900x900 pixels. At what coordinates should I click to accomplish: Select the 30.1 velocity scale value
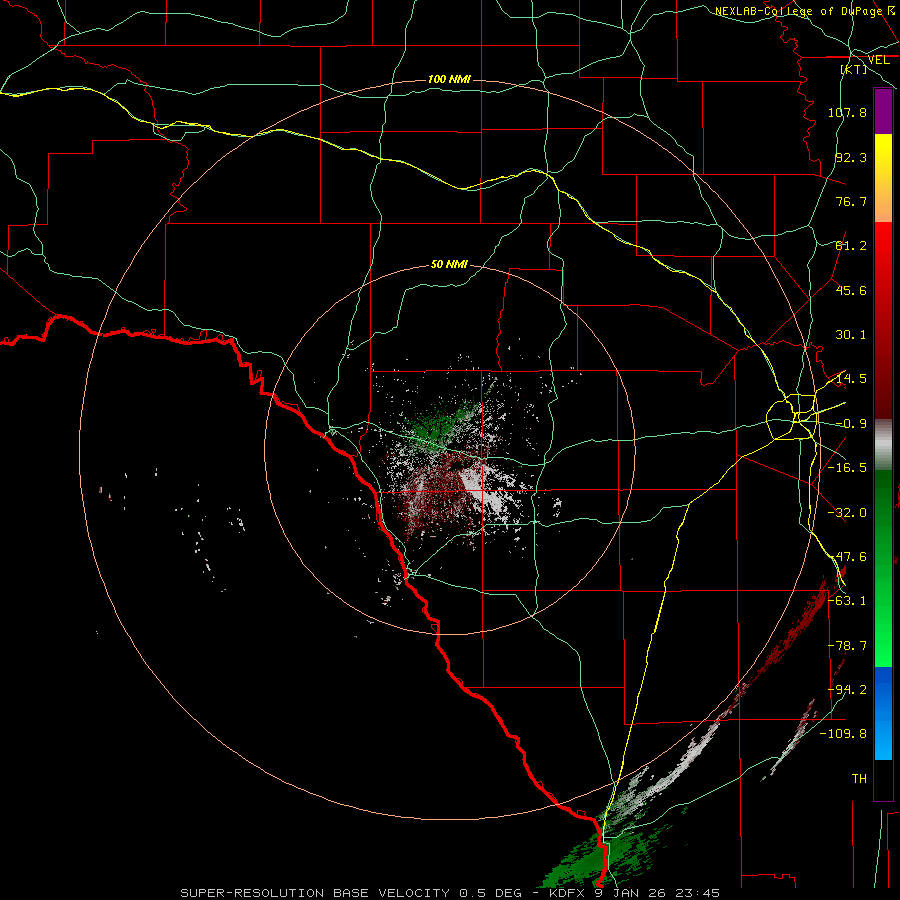pos(851,335)
